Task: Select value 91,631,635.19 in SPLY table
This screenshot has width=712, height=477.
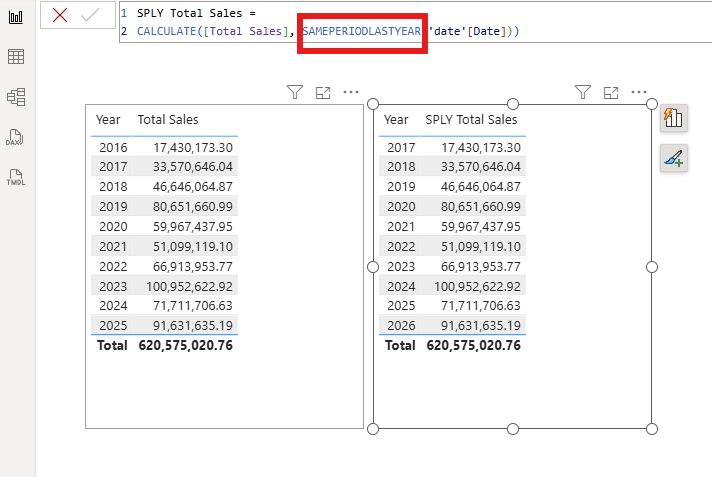Action: click(480, 326)
